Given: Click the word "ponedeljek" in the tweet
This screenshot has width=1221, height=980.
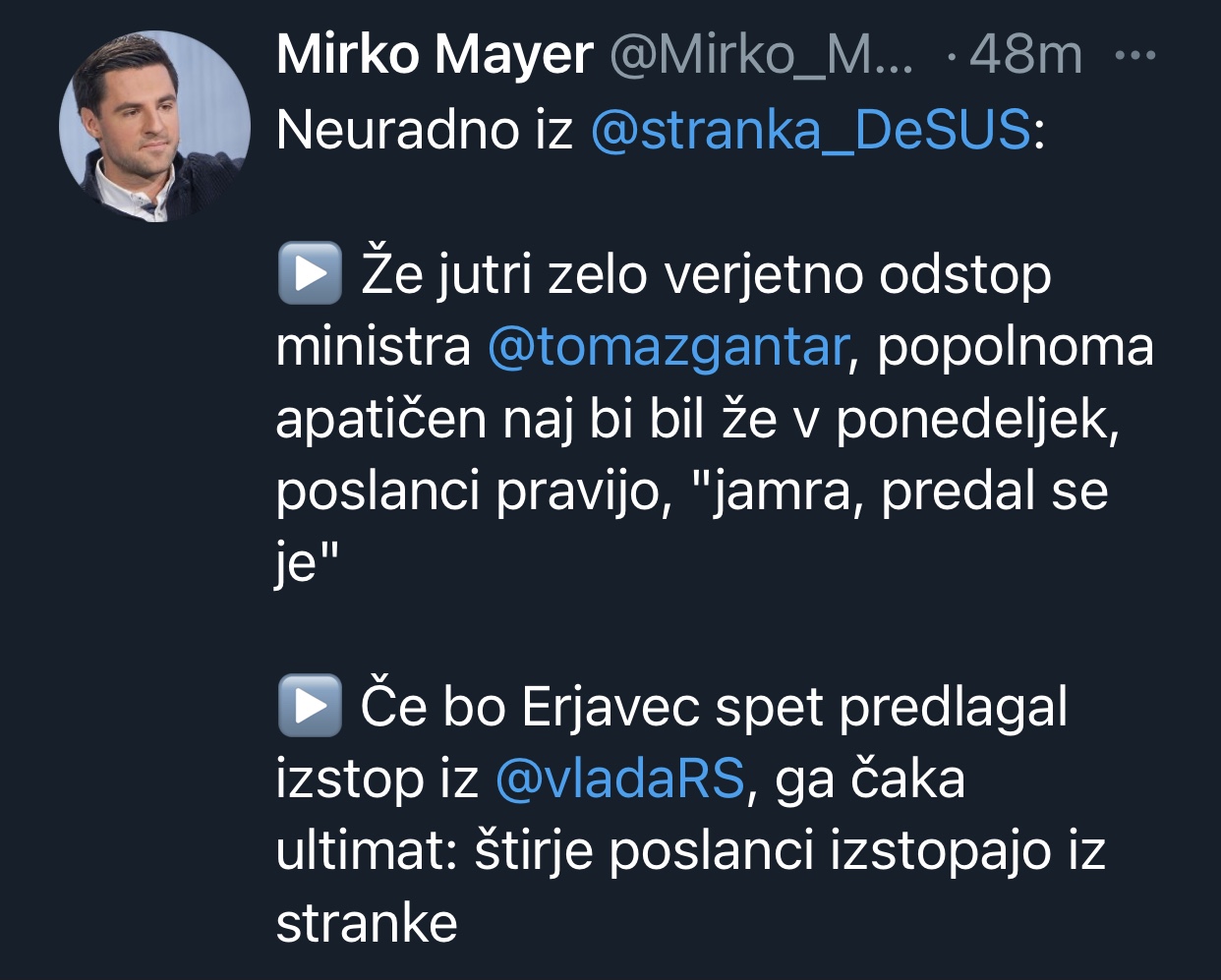Looking at the screenshot, I should tap(975, 419).
